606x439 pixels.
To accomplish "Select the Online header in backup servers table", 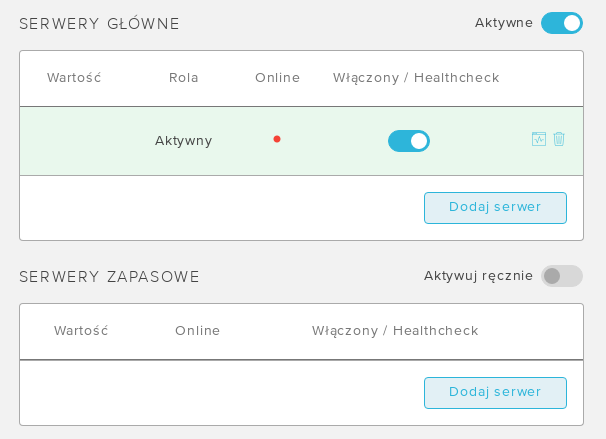I will click(197, 331).
